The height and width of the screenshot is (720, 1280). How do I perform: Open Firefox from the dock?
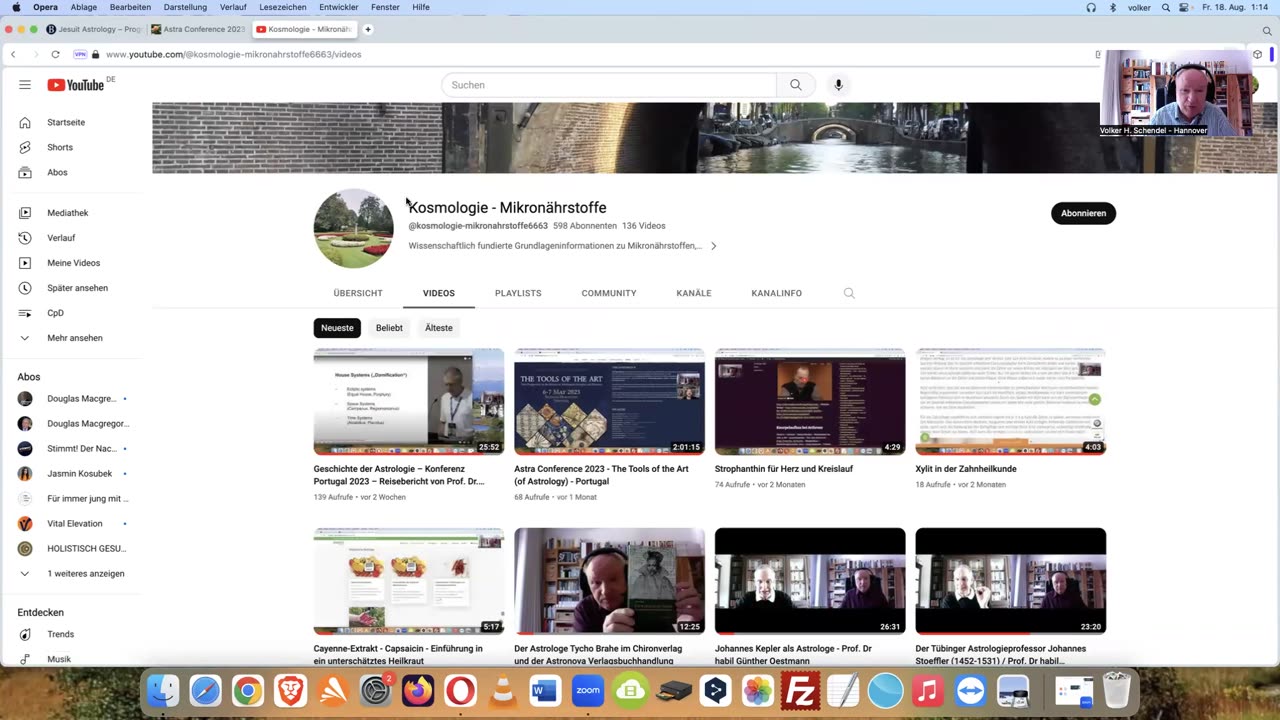[x=418, y=691]
